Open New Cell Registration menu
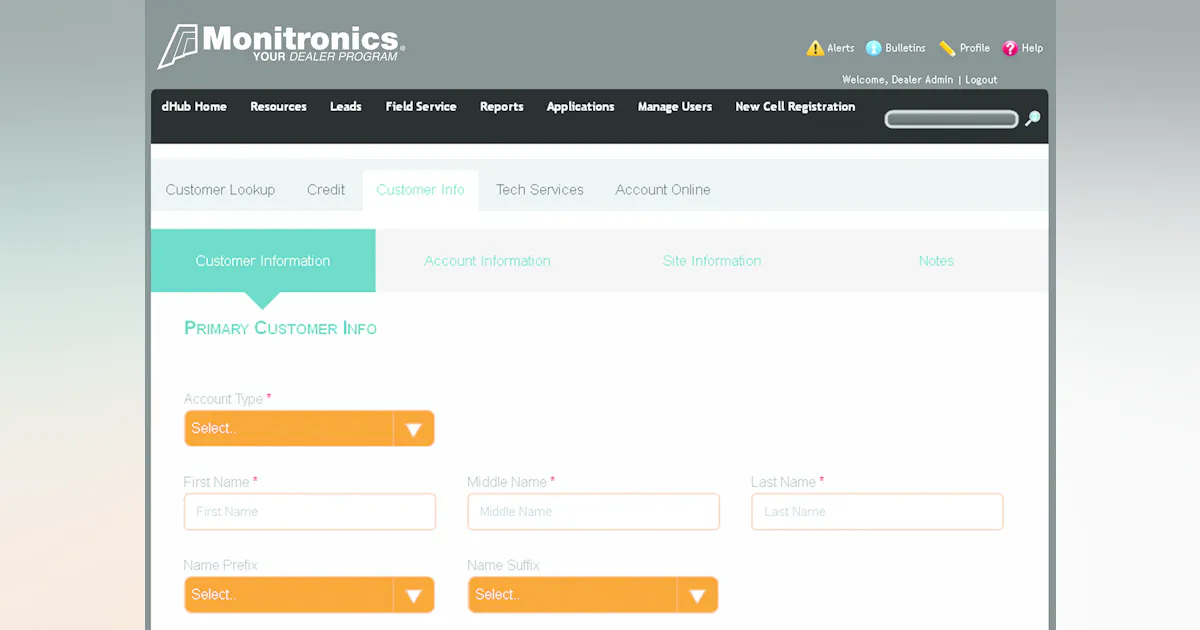The width and height of the screenshot is (1200, 630). [x=795, y=106]
